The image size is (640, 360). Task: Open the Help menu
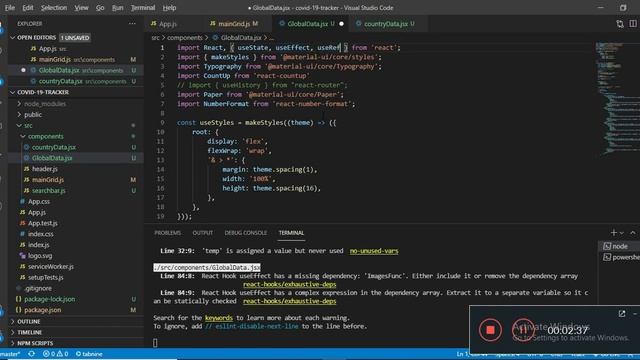(x=169, y=8)
